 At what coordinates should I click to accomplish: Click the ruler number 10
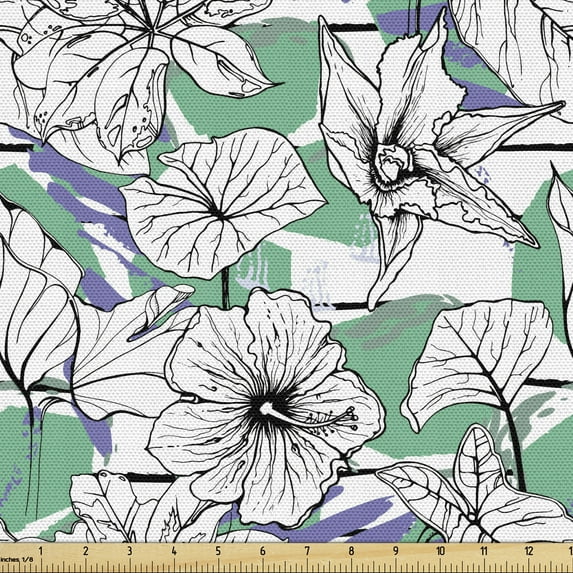pos(440,551)
